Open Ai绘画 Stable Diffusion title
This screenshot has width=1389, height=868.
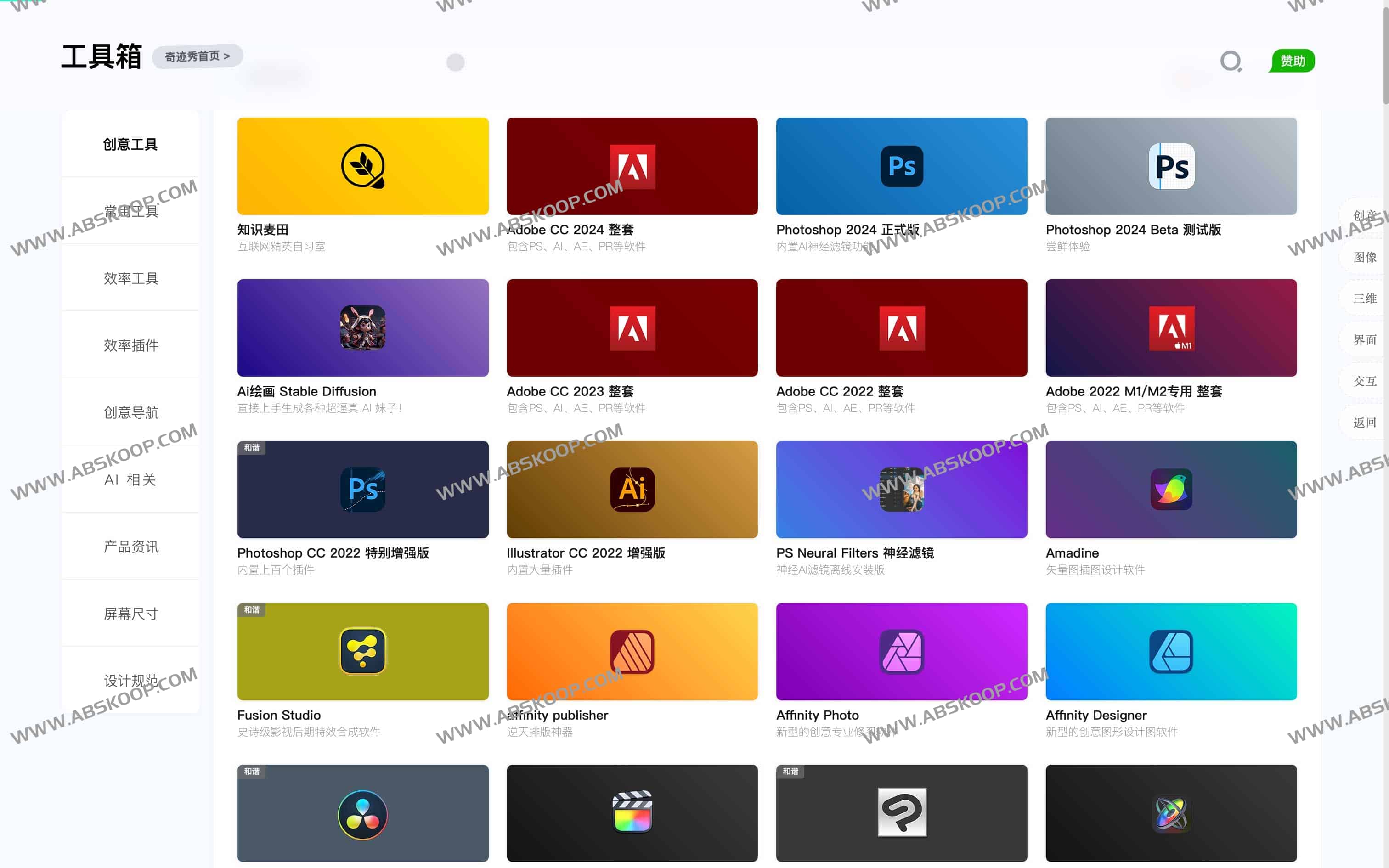[306, 391]
